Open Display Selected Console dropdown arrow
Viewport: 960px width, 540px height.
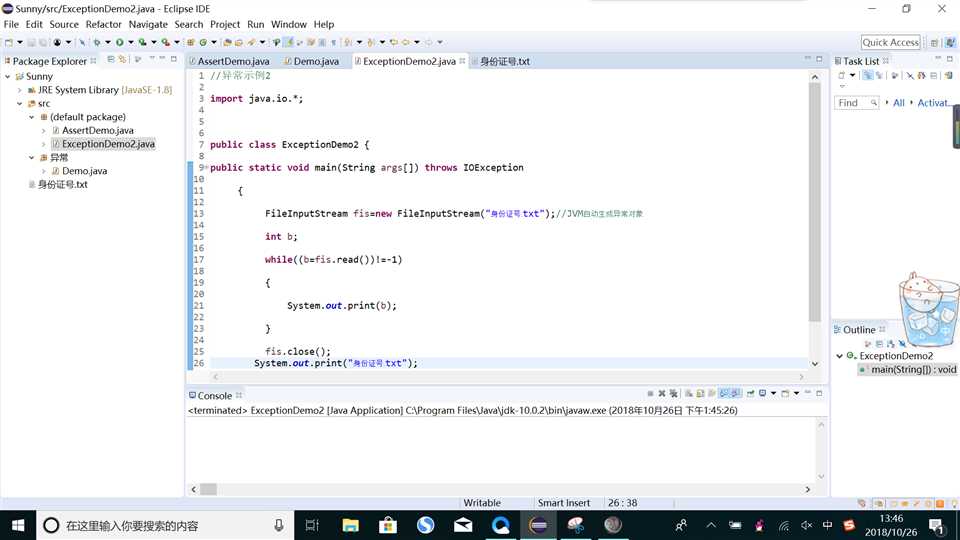(x=773, y=393)
